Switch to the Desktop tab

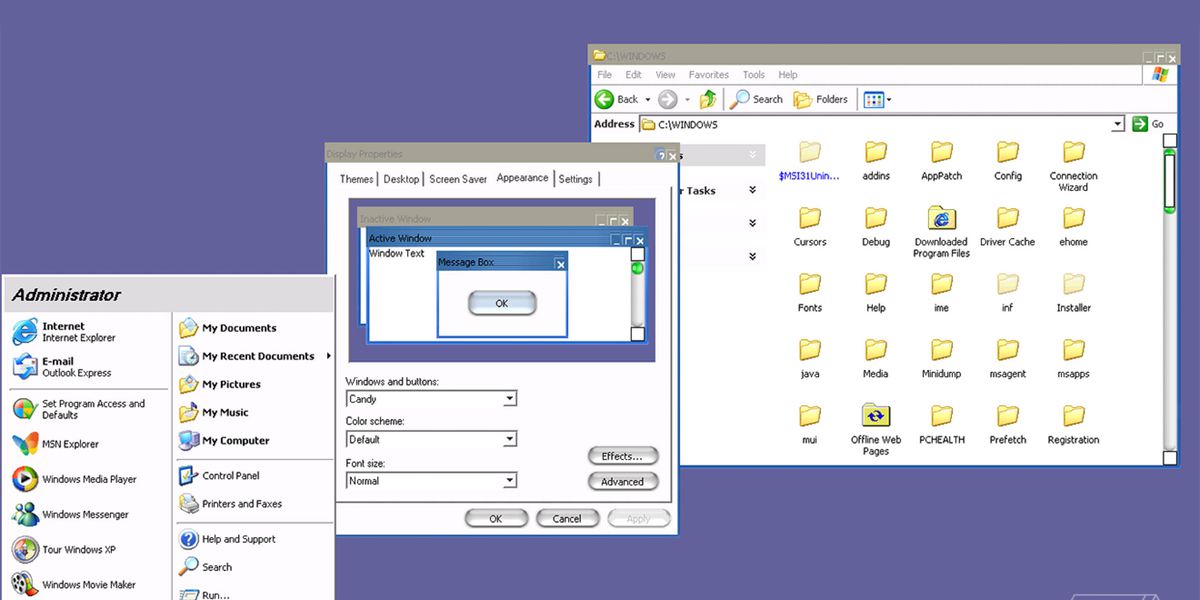tap(401, 179)
